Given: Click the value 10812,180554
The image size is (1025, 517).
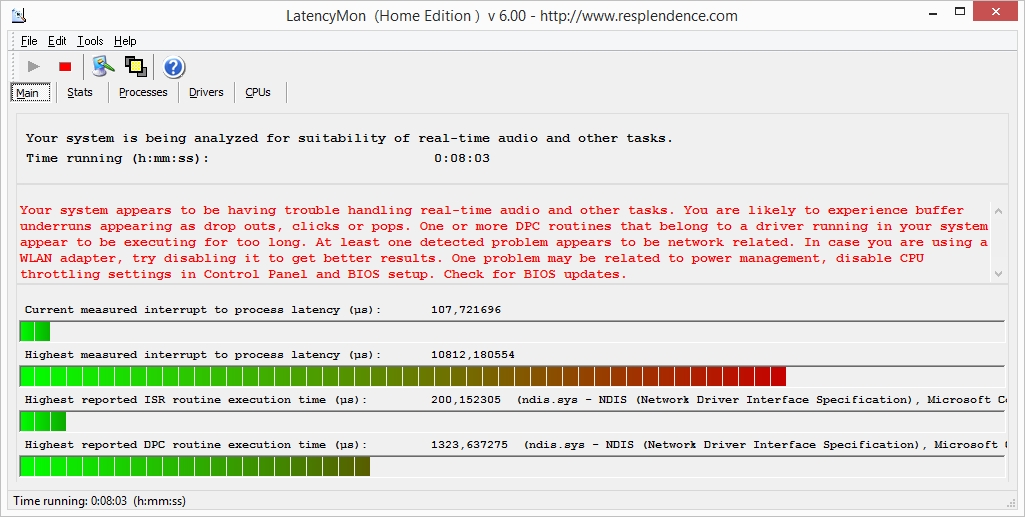Looking at the screenshot, I should tap(473, 355).
